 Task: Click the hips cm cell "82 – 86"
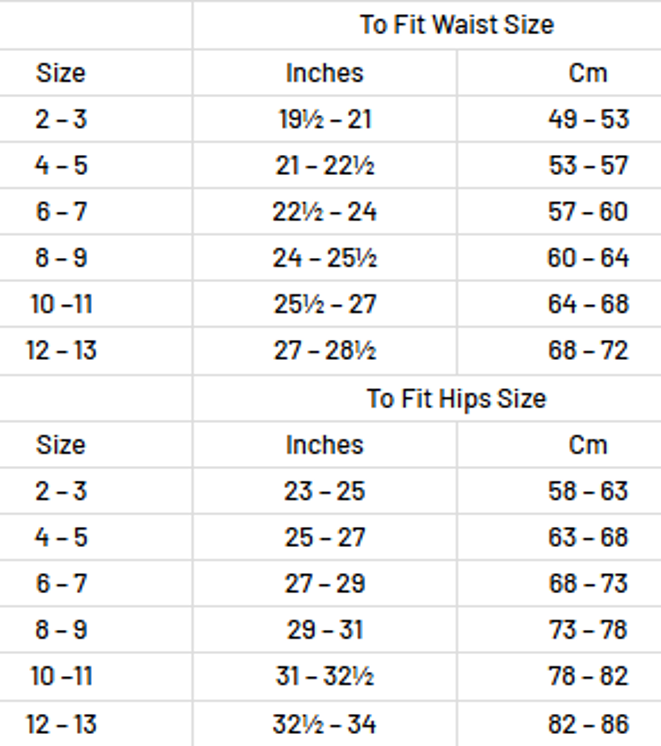(x=588, y=723)
